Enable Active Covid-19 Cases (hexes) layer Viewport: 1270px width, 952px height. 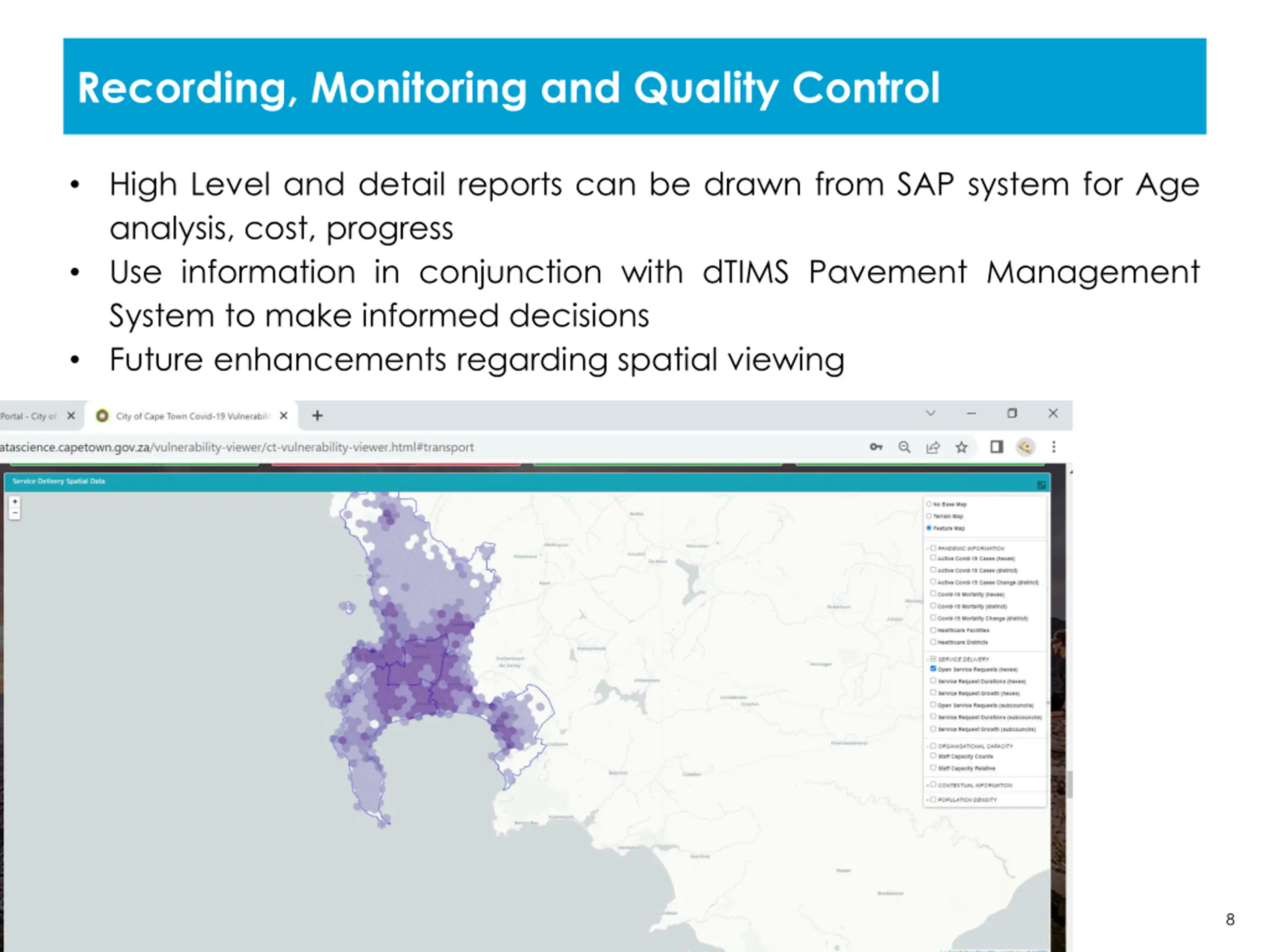933,558
